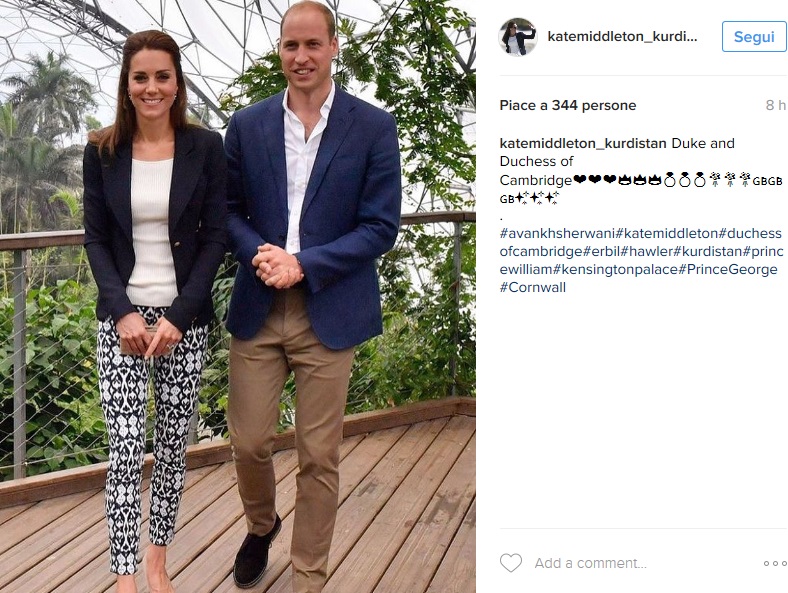Click the main post photo

coord(238,296)
